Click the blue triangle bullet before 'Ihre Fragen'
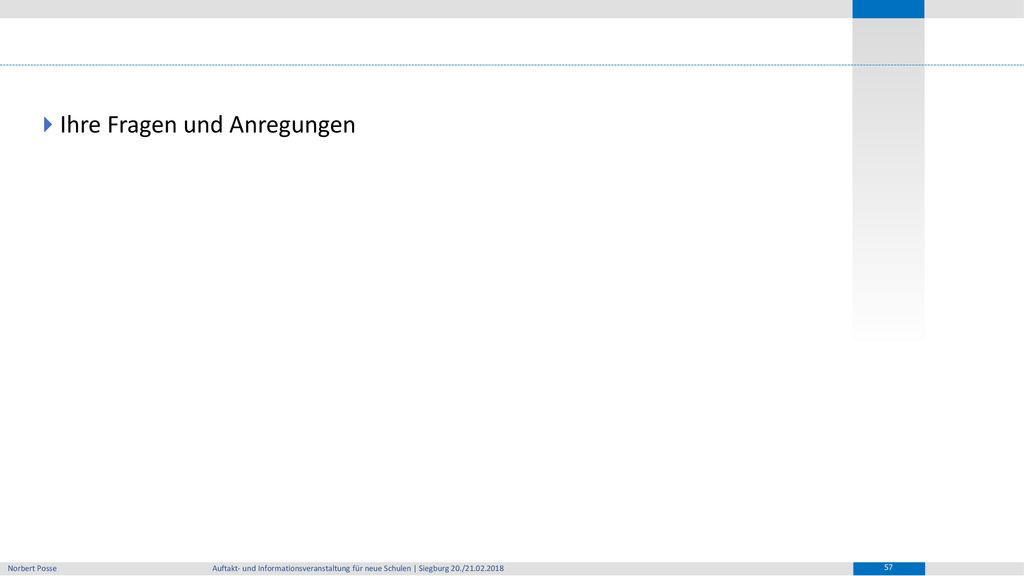1024x576 pixels. point(48,124)
